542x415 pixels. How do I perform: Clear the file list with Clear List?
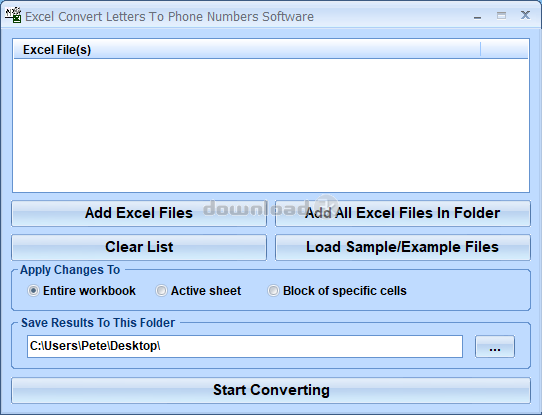tap(139, 247)
